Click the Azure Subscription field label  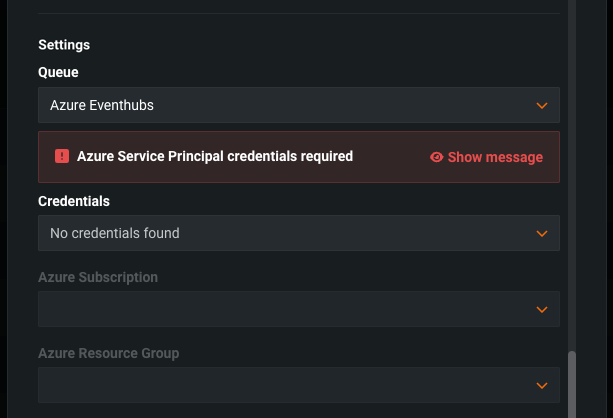click(x=98, y=277)
